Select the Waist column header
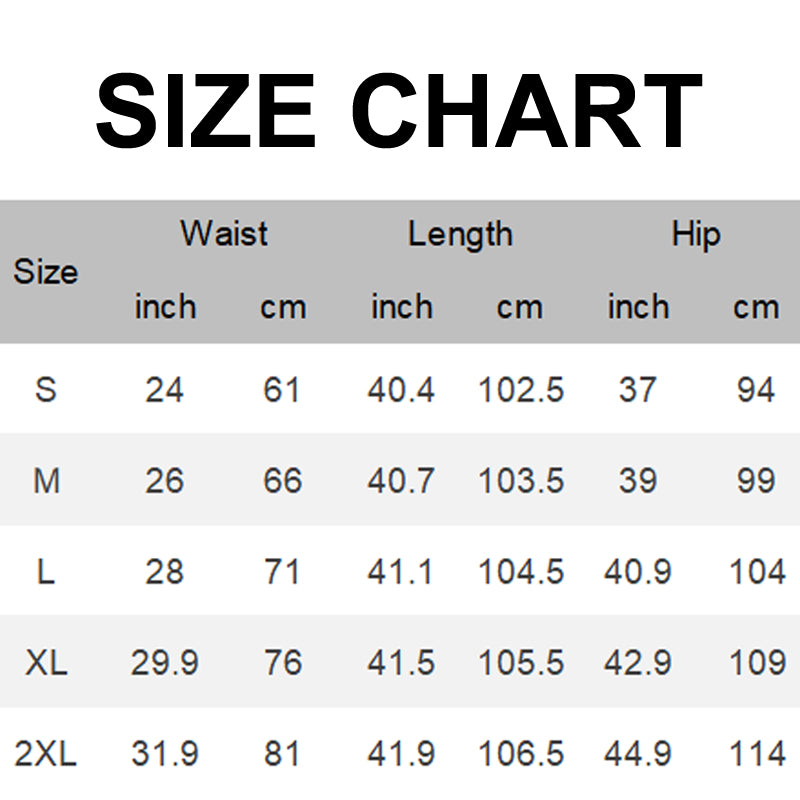This screenshot has width=800, height=800. point(224,234)
